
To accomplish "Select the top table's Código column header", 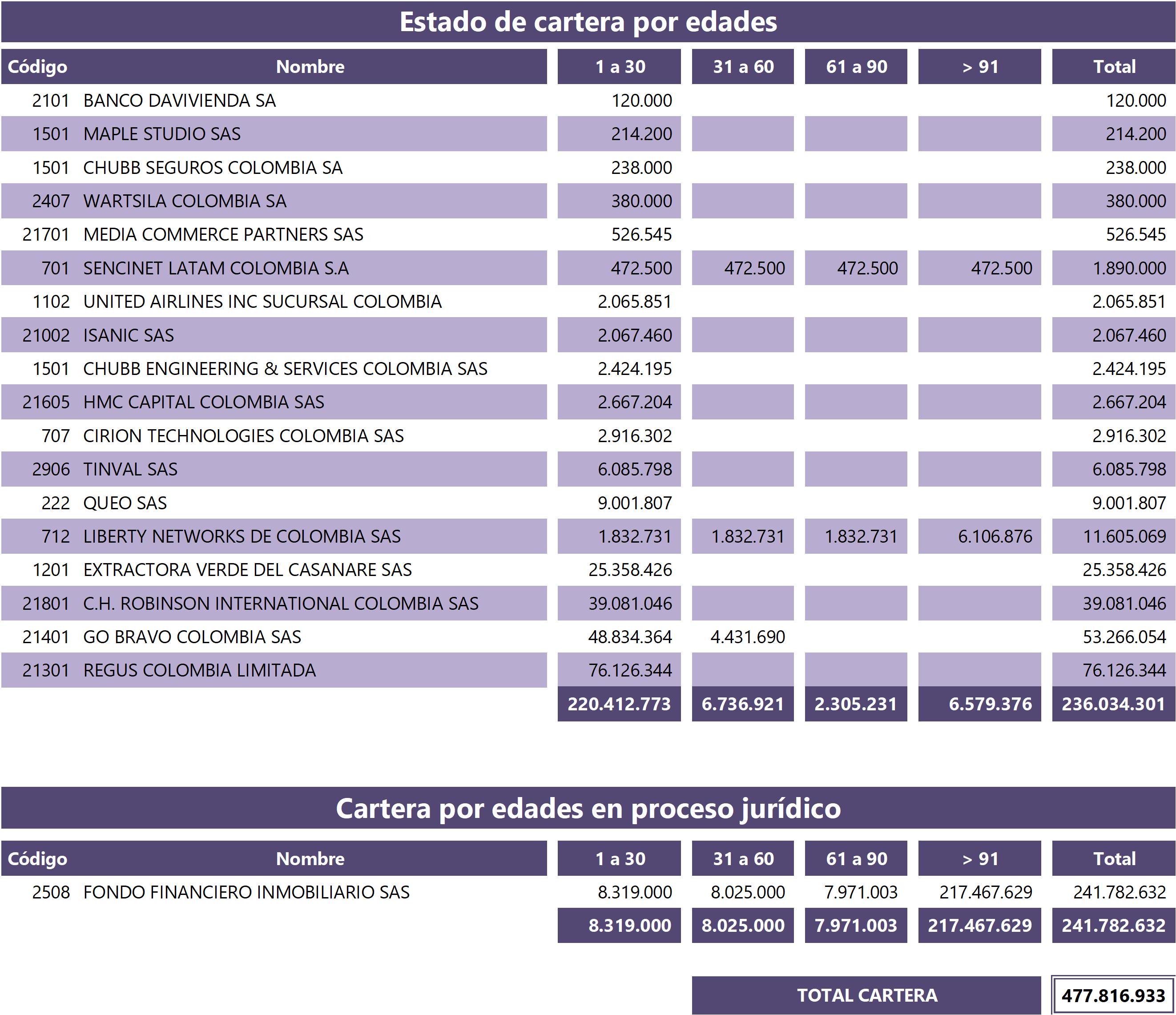I will click(x=37, y=67).
